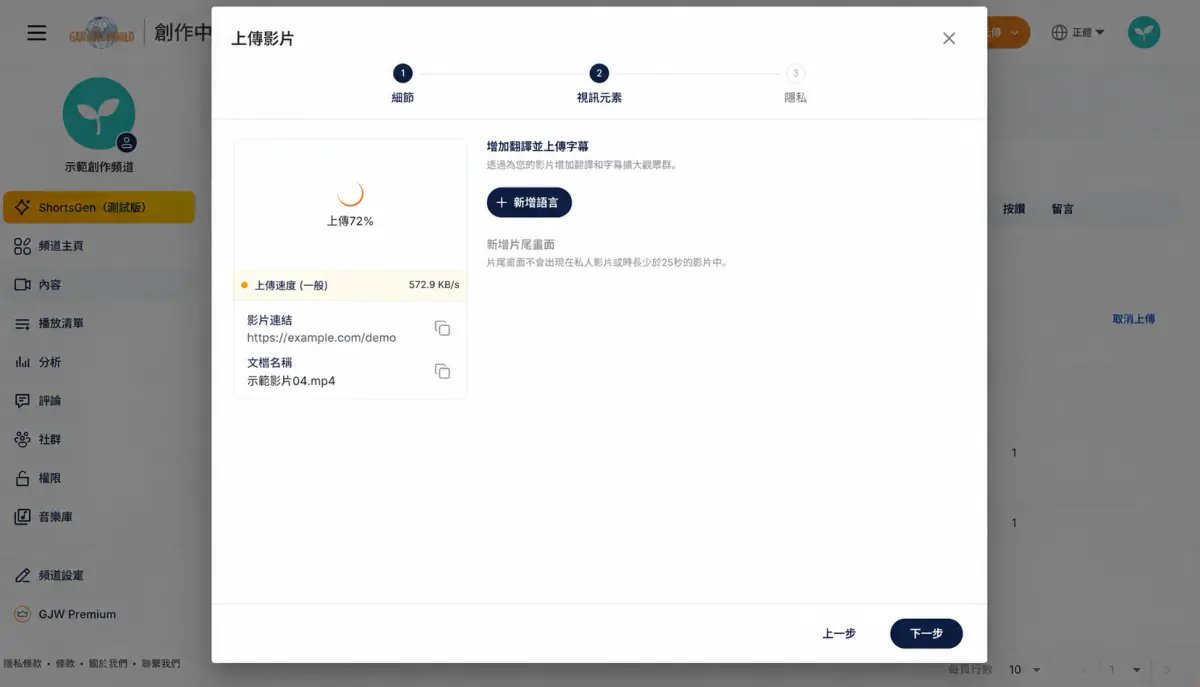The height and width of the screenshot is (687, 1200).
Task: Click the 隱私條款 footer link
Action: [x=24, y=664]
